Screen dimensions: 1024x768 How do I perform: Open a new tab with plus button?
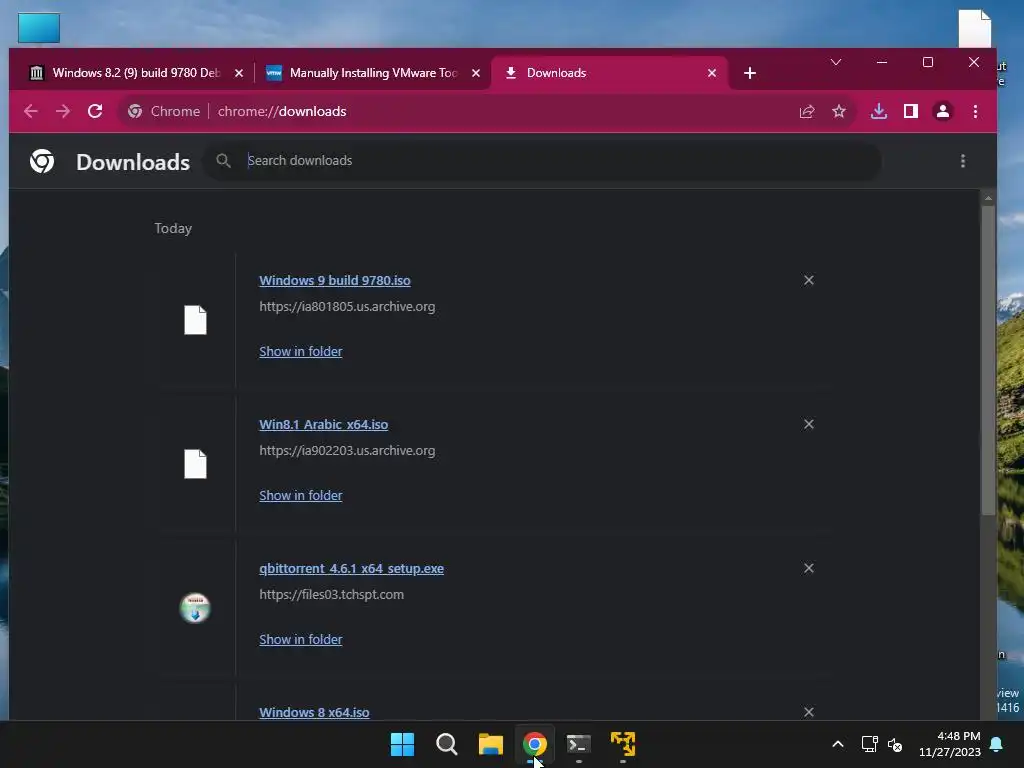tap(750, 73)
